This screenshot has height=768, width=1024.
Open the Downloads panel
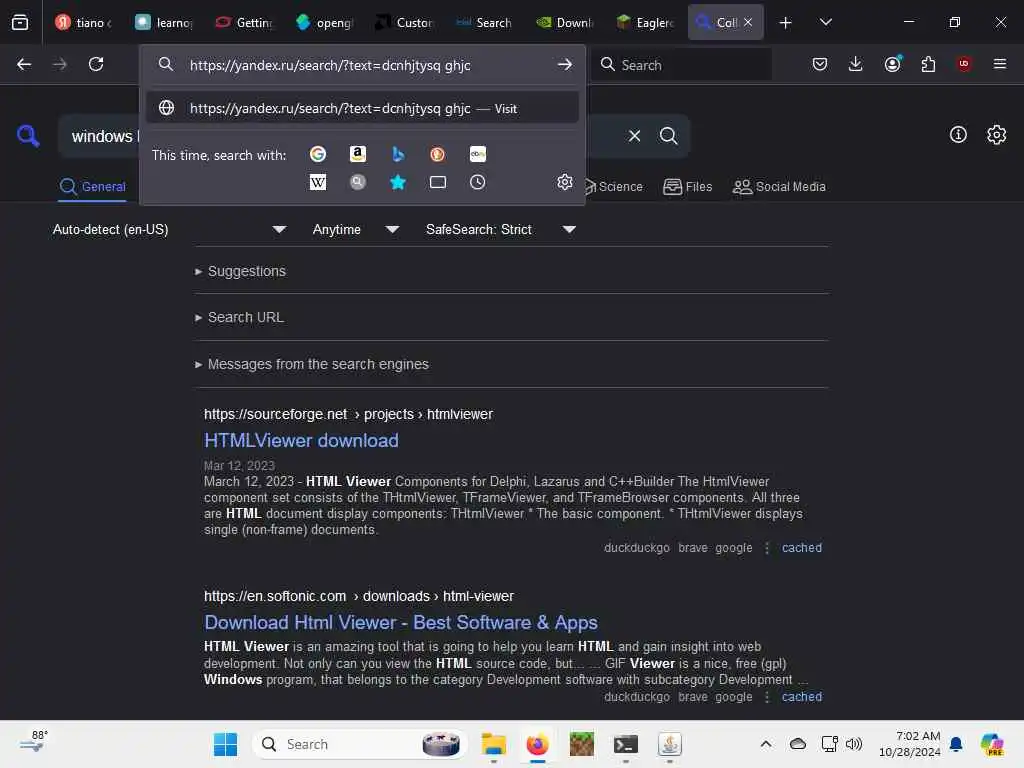(x=856, y=64)
